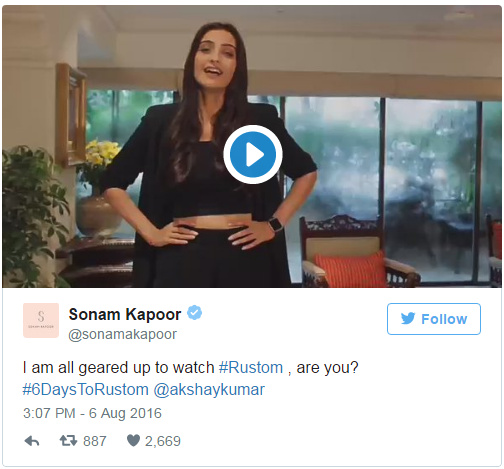Play the embedded tweet video

pyautogui.click(x=253, y=154)
